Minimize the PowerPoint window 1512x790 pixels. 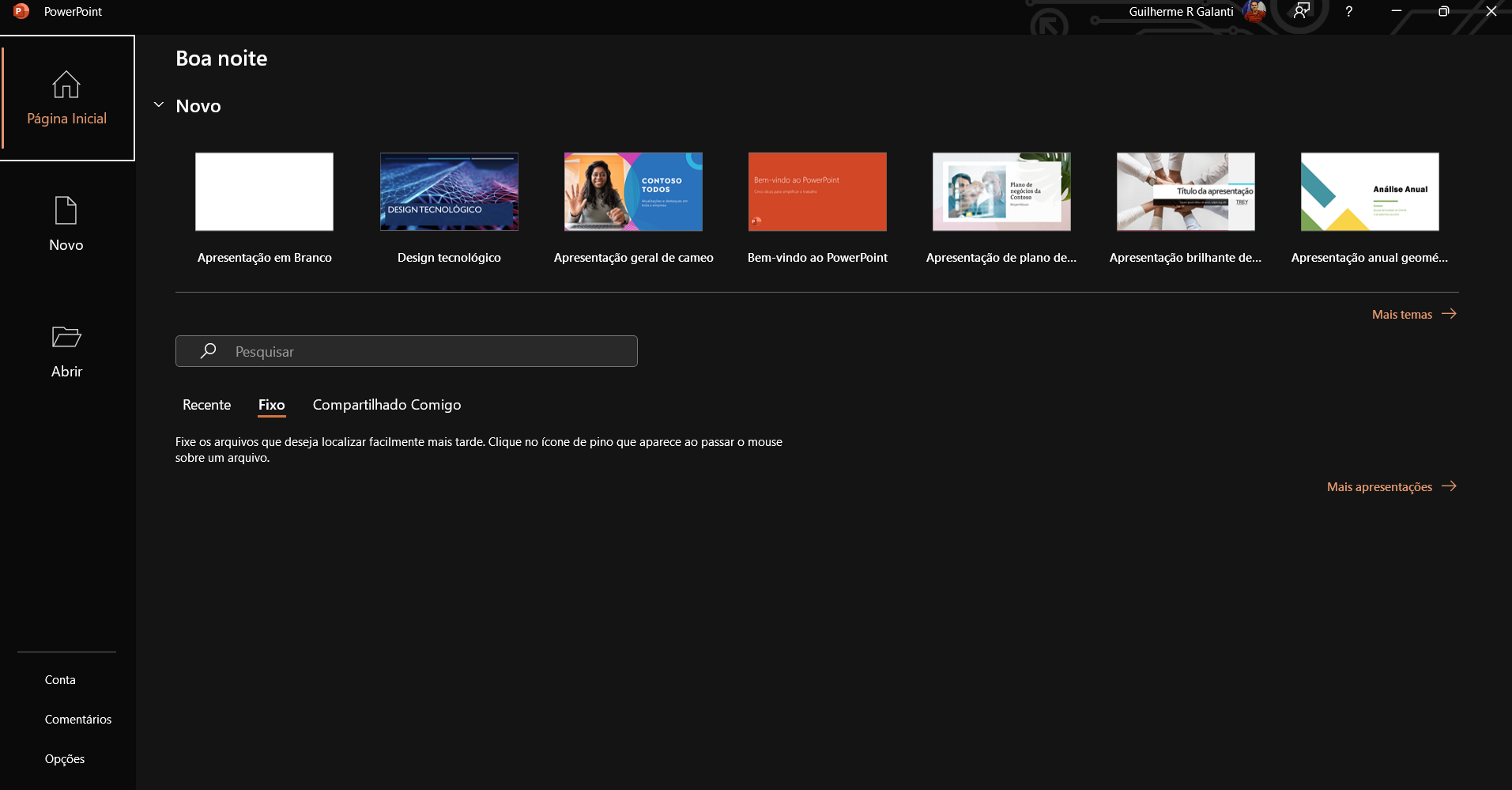click(1397, 11)
